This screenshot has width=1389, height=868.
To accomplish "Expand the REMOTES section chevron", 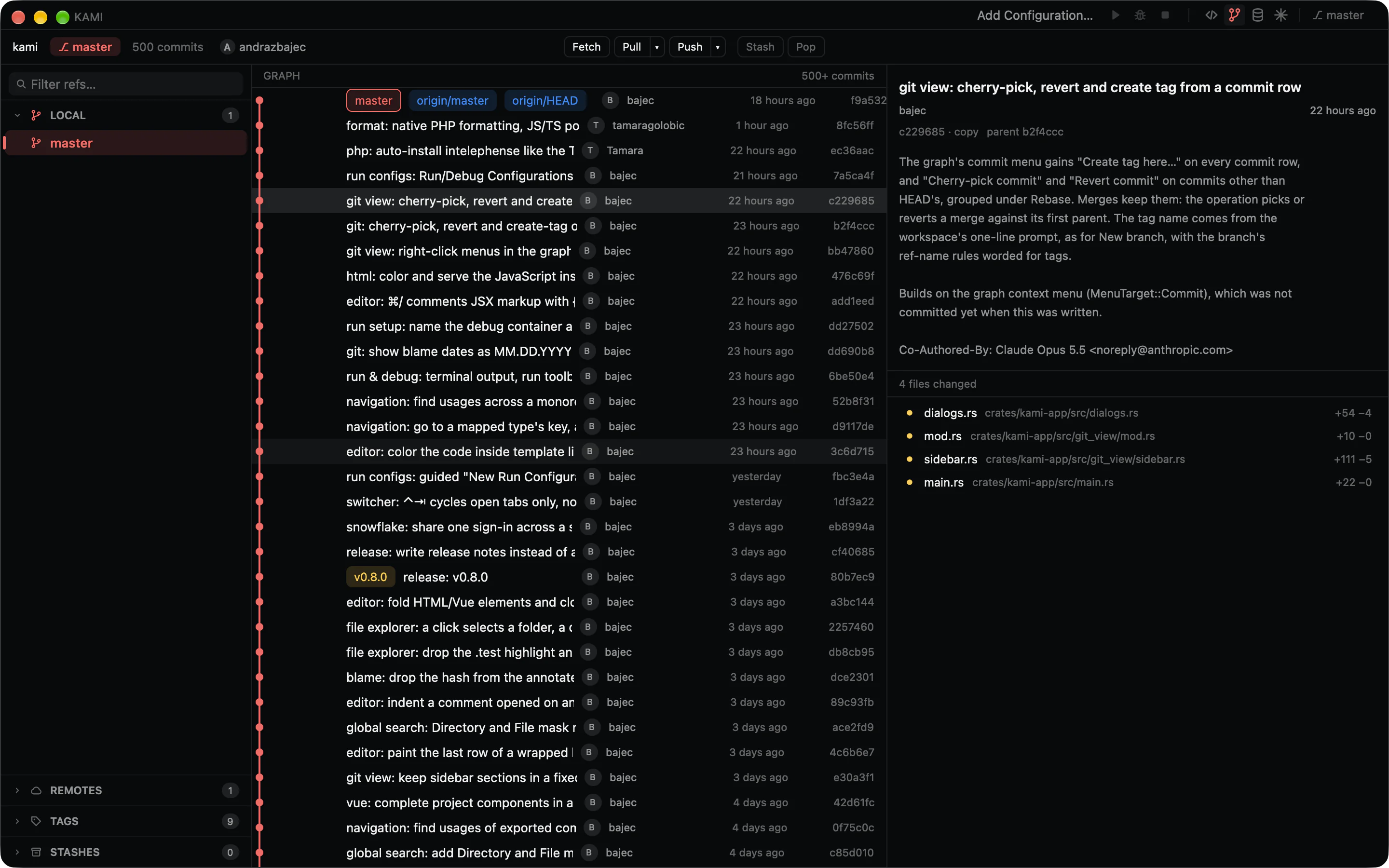I will coord(17,790).
